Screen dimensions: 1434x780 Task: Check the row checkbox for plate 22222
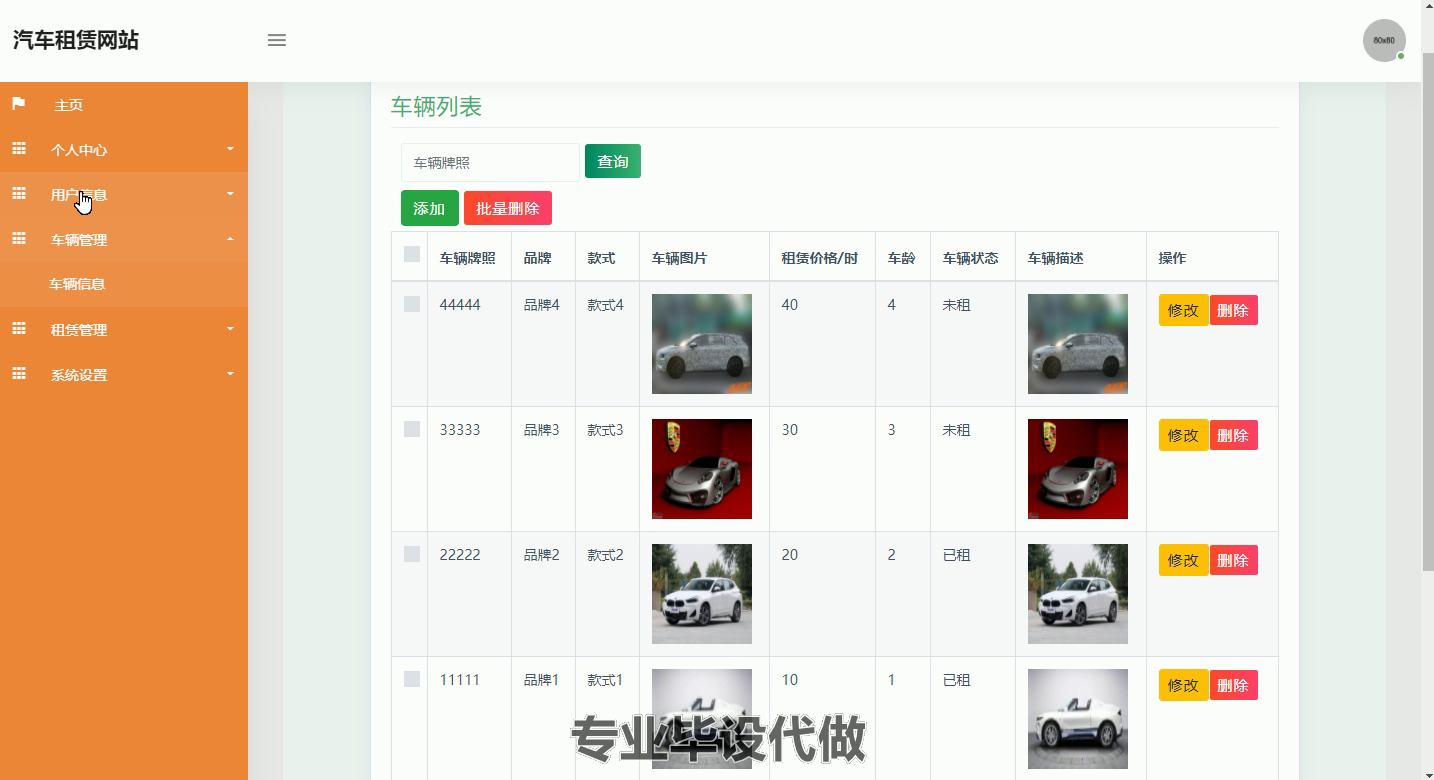pos(412,554)
